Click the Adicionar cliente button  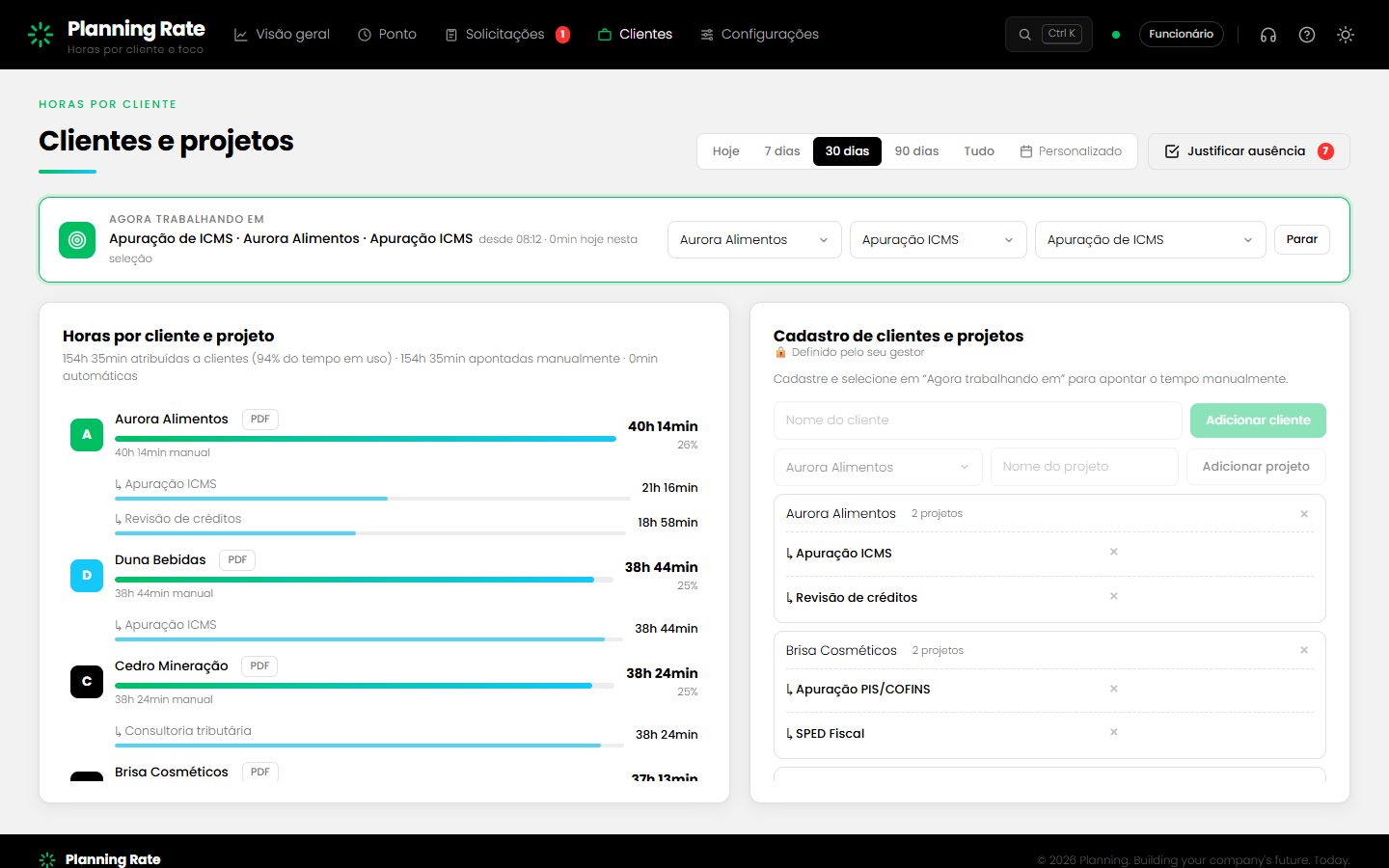tap(1258, 420)
